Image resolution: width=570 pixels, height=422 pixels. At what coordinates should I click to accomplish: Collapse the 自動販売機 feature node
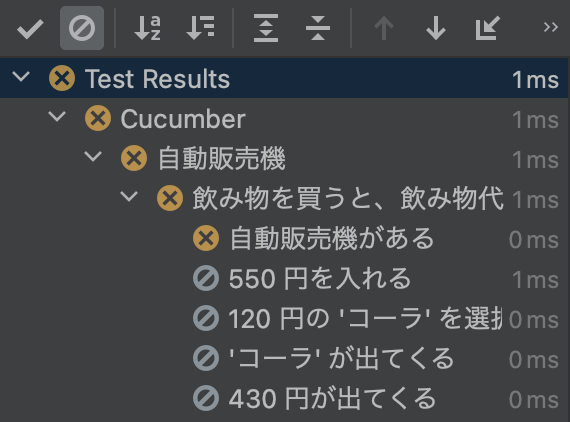pos(93,157)
